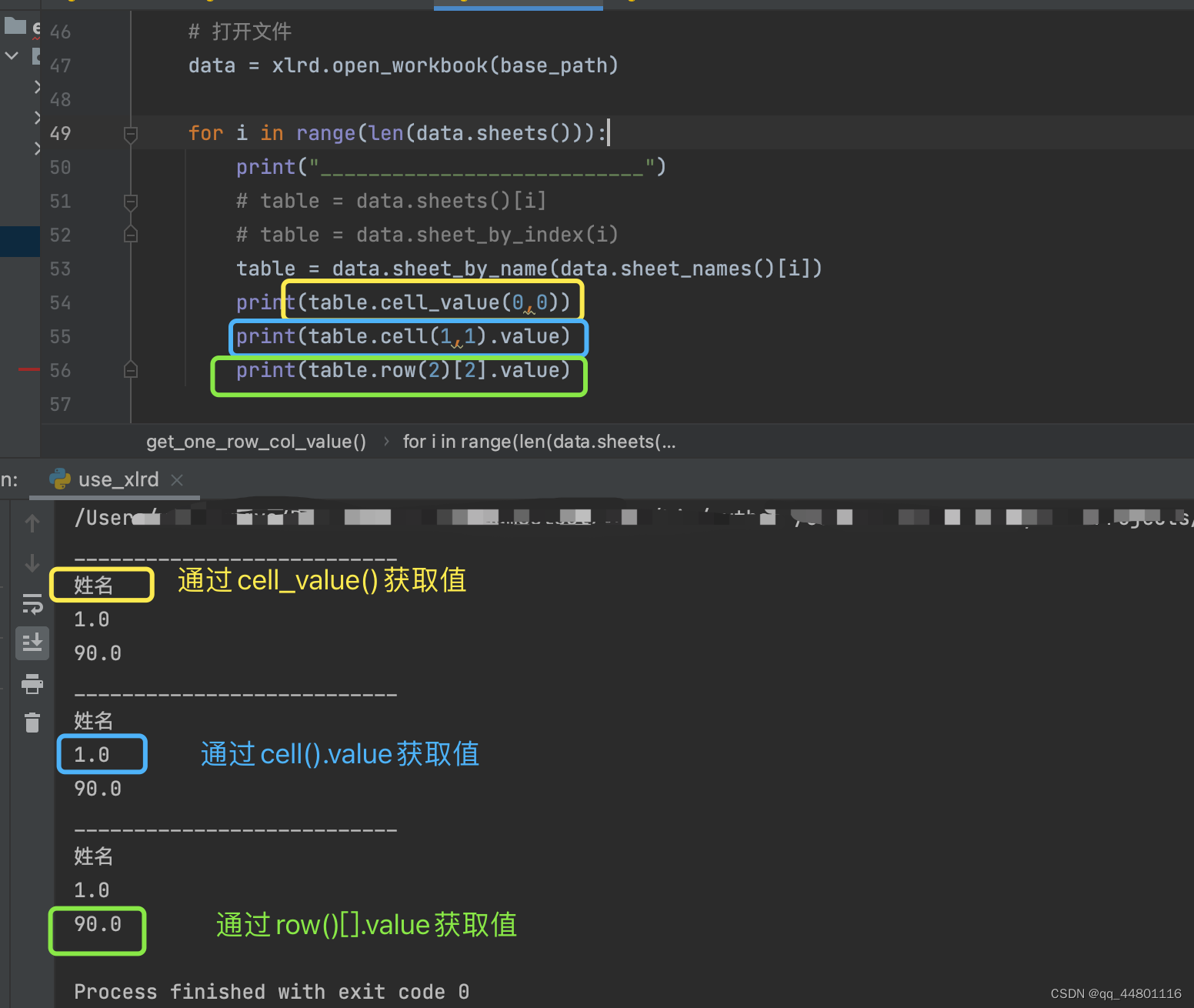Image resolution: width=1194 pixels, height=1008 pixels.
Task: Select the use_xlrd run tab
Action: pos(117,479)
